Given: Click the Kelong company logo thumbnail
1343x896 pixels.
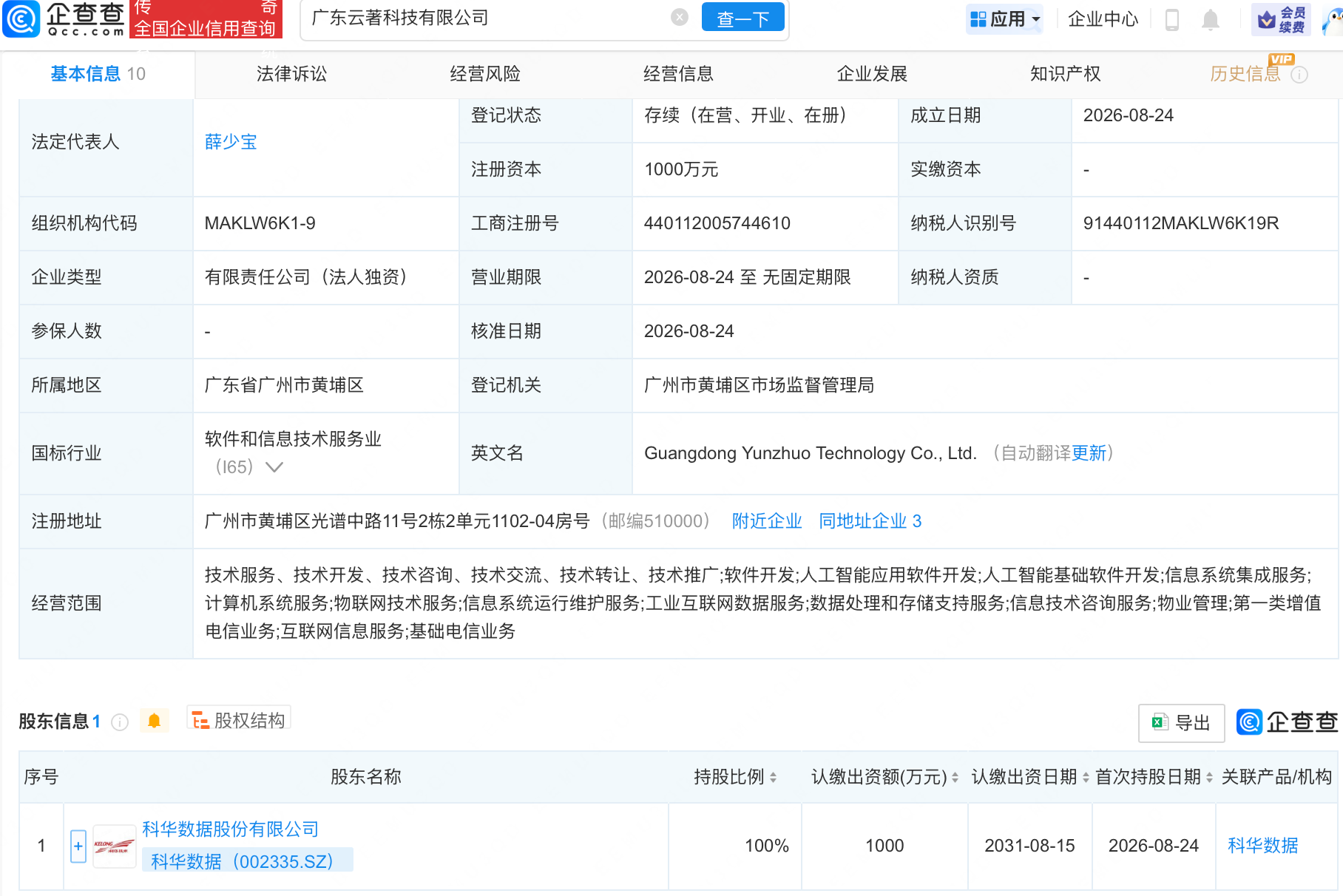Looking at the screenshot, I should pyautogui.click(x=114, y=846).
